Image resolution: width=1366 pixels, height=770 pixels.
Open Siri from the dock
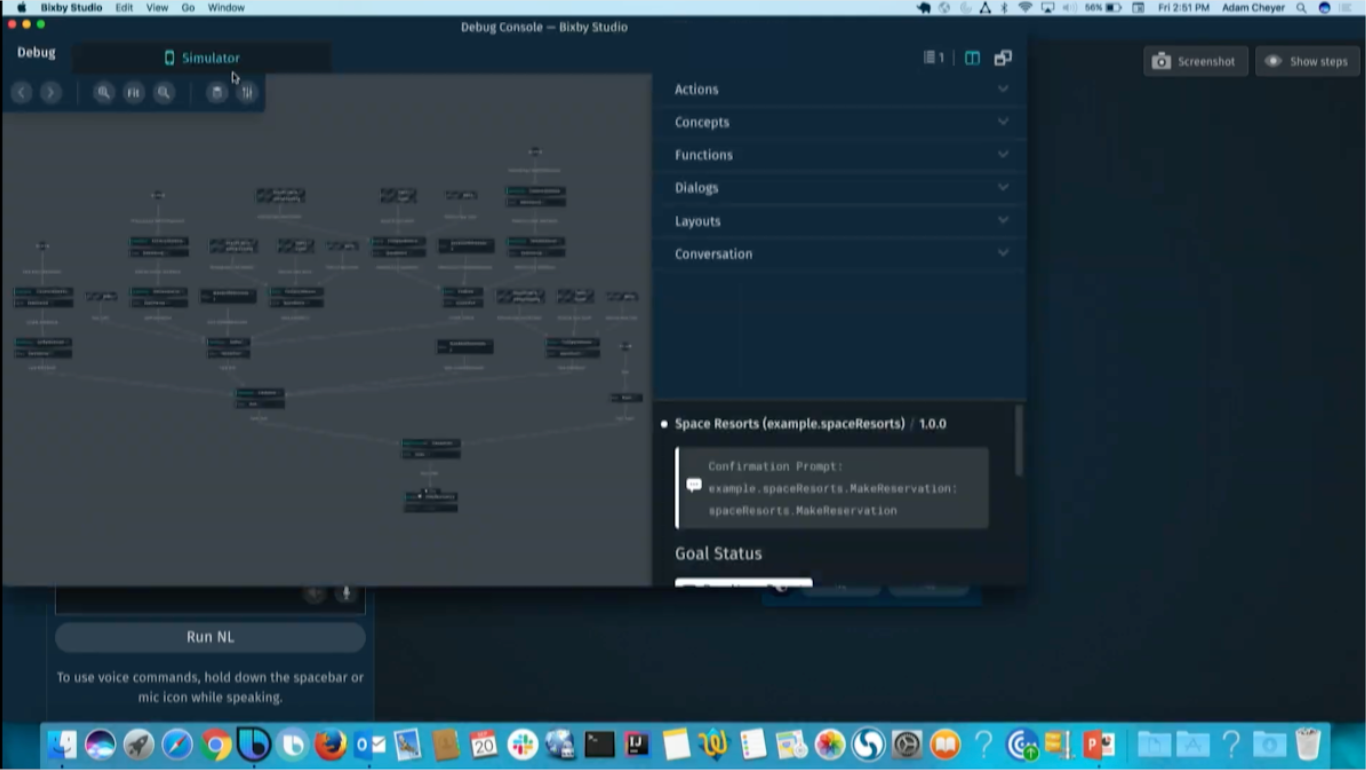coord(100,744)
